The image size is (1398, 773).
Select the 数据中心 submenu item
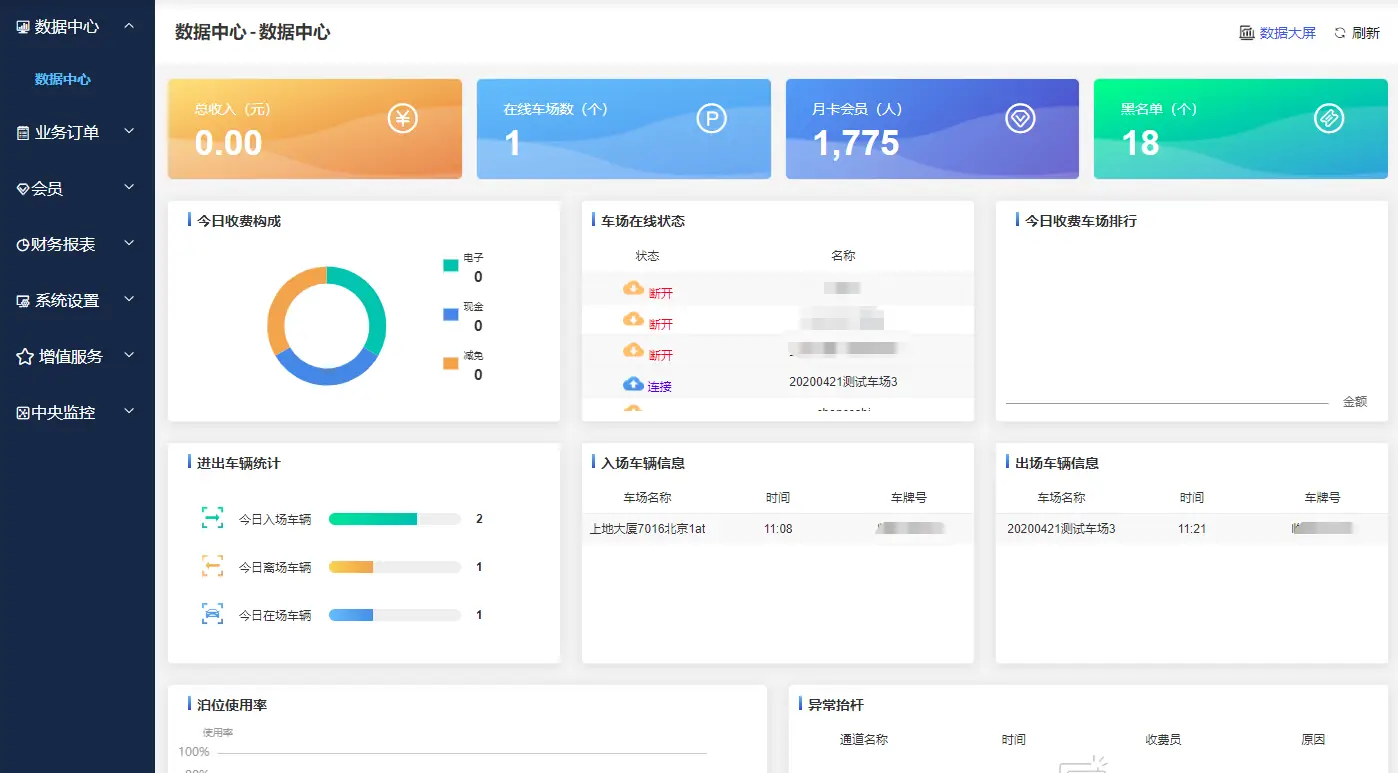[x=63, y=79]
